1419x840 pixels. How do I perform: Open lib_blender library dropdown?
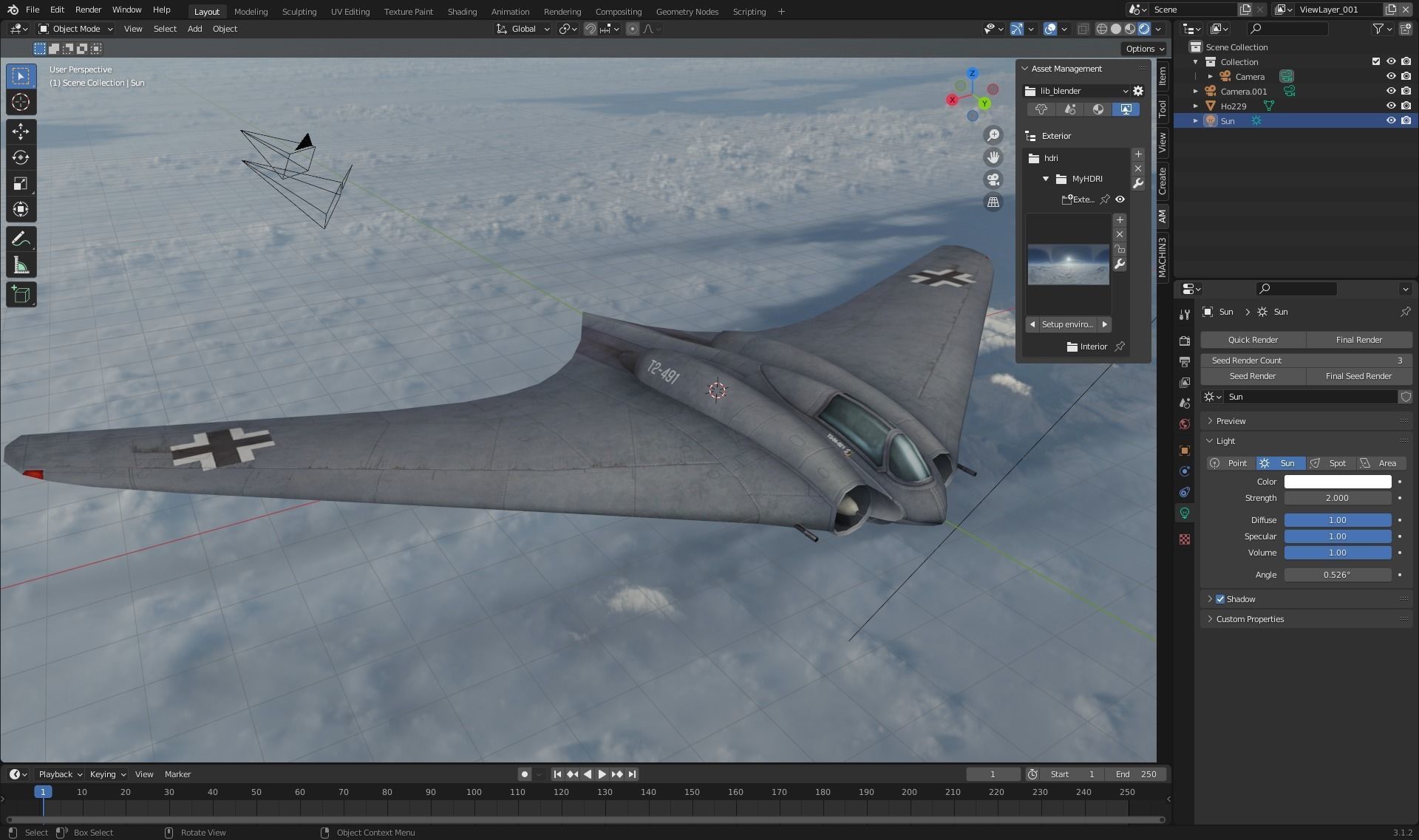(x=1076, y=91)
